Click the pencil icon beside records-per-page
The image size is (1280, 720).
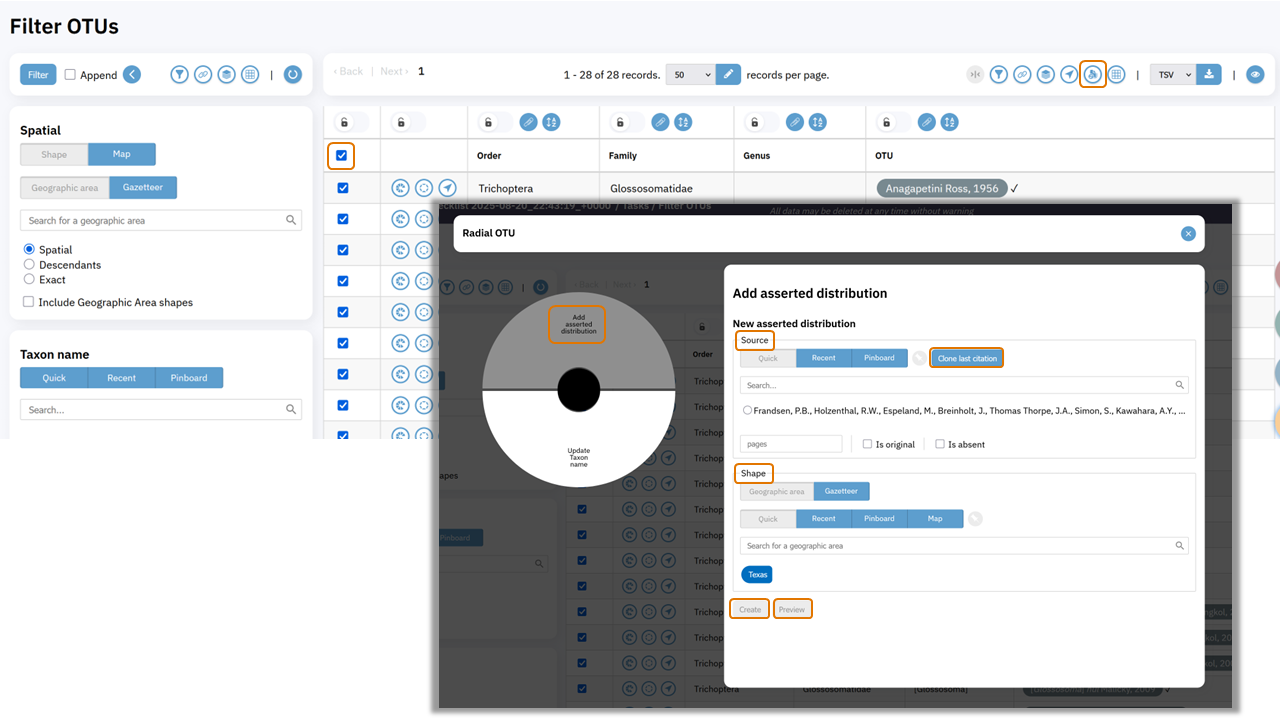pyautogui.click(x=729, y=74)
